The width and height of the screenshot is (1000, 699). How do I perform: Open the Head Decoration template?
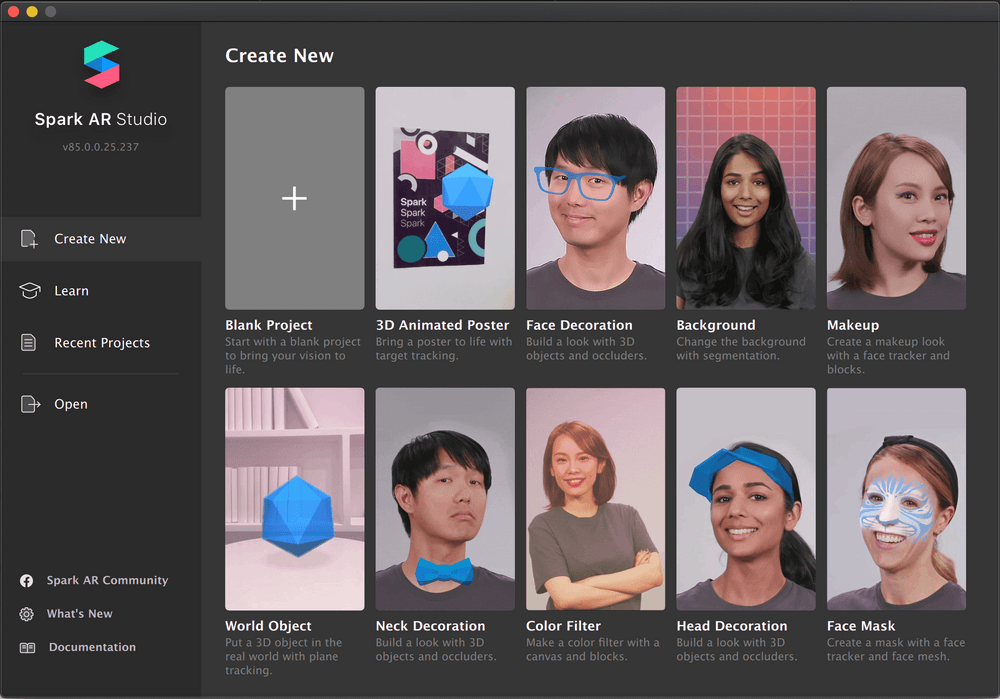745,498
